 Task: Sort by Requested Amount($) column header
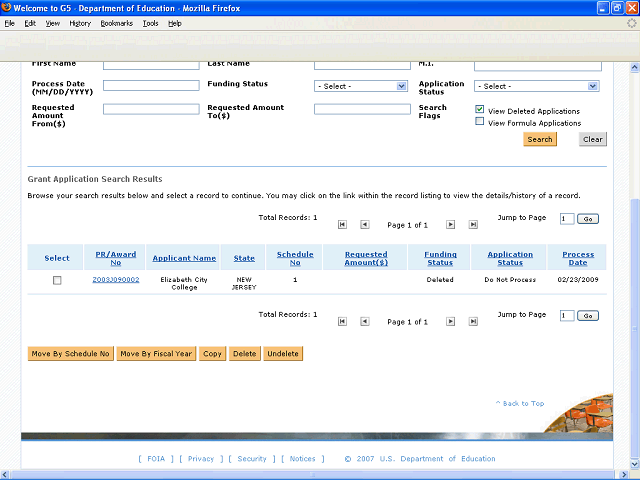(366, 258)
